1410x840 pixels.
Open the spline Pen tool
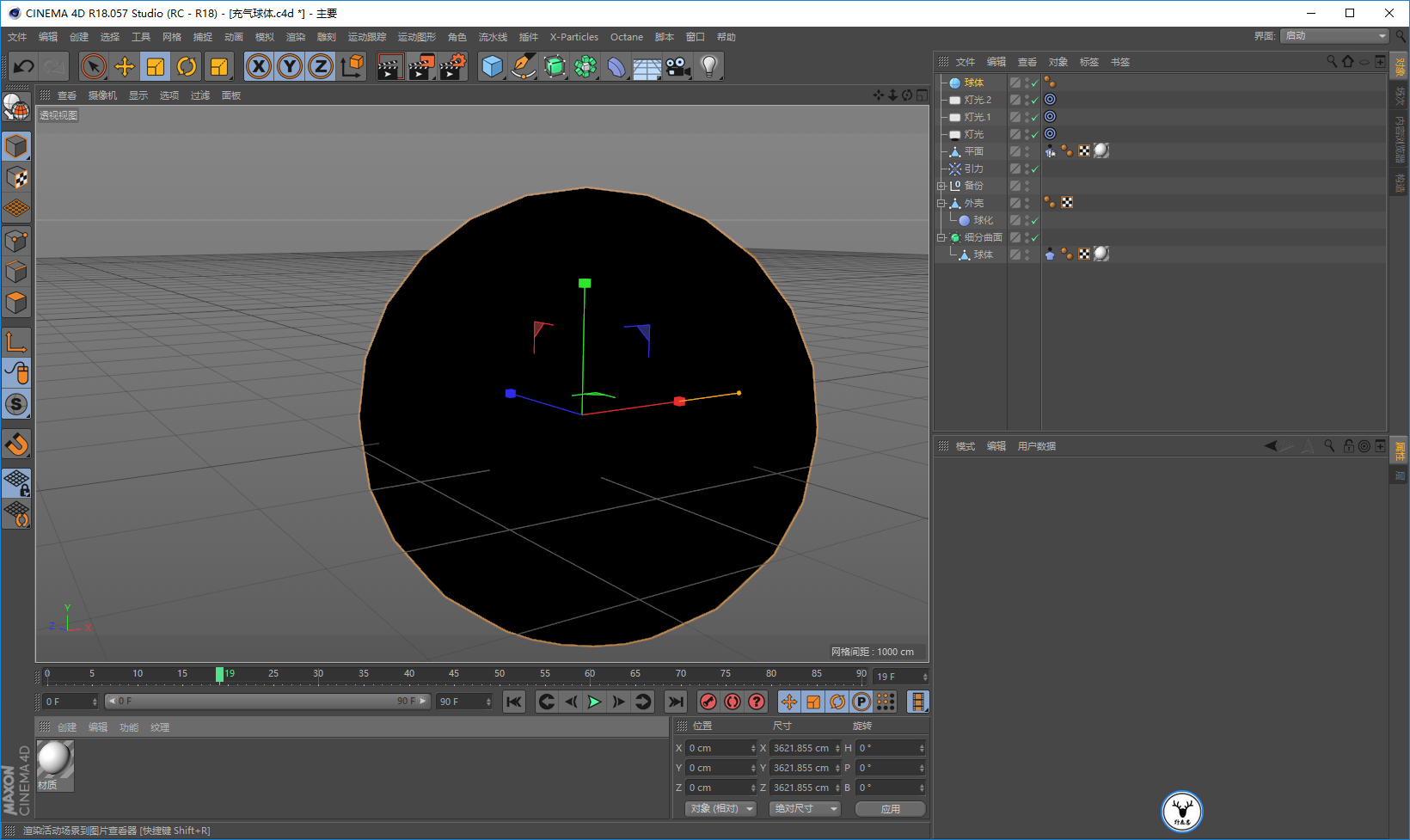(x=523, y=66)
